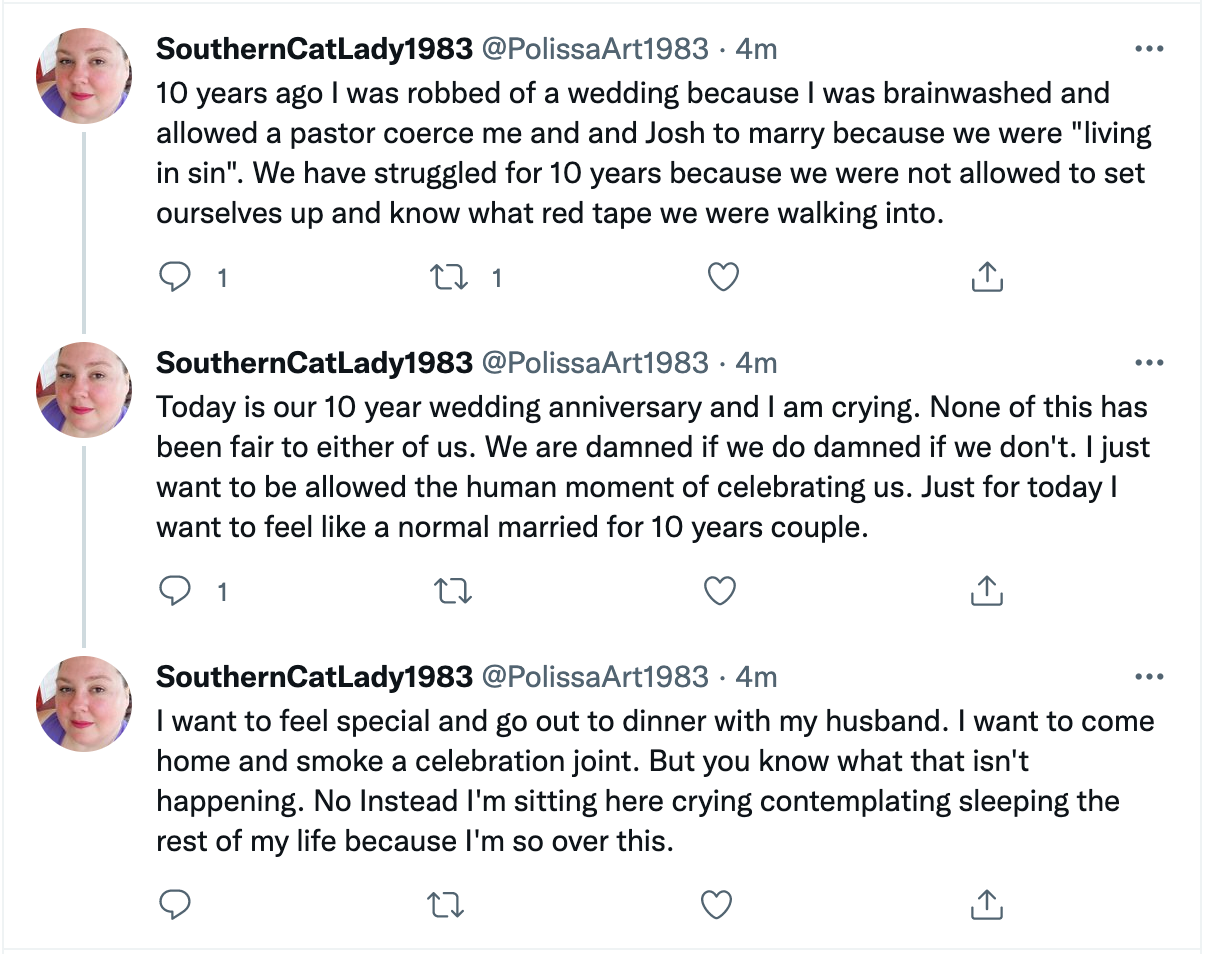Open more options menu on first tweet

tap(1150, 49)
